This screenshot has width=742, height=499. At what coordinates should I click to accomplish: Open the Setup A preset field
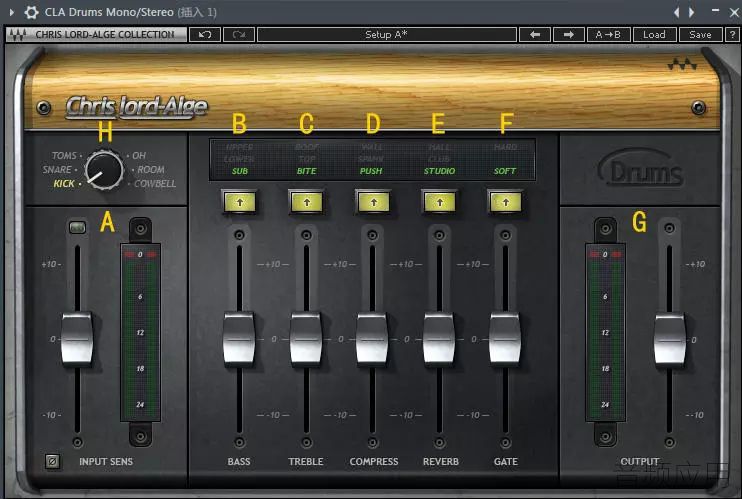[387, 35]
